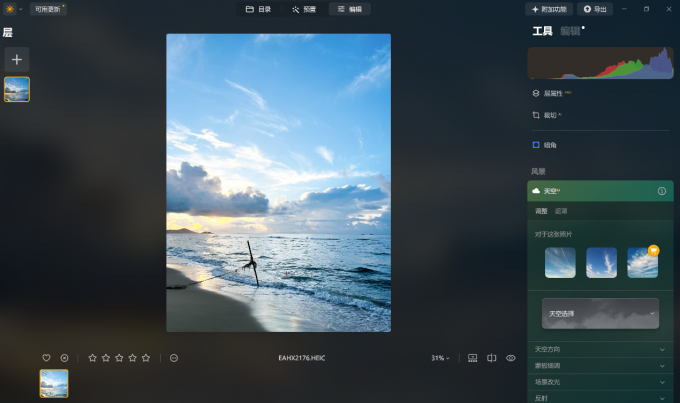680x403 pixels.
Task: Click the 风景 landscape category label
Action: pos(538,171)
